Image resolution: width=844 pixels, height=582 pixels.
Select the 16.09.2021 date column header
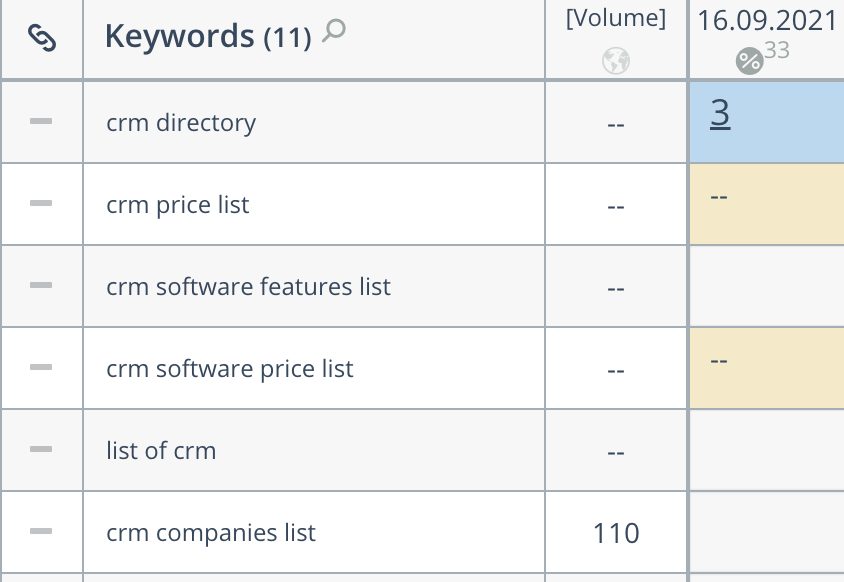766,21
